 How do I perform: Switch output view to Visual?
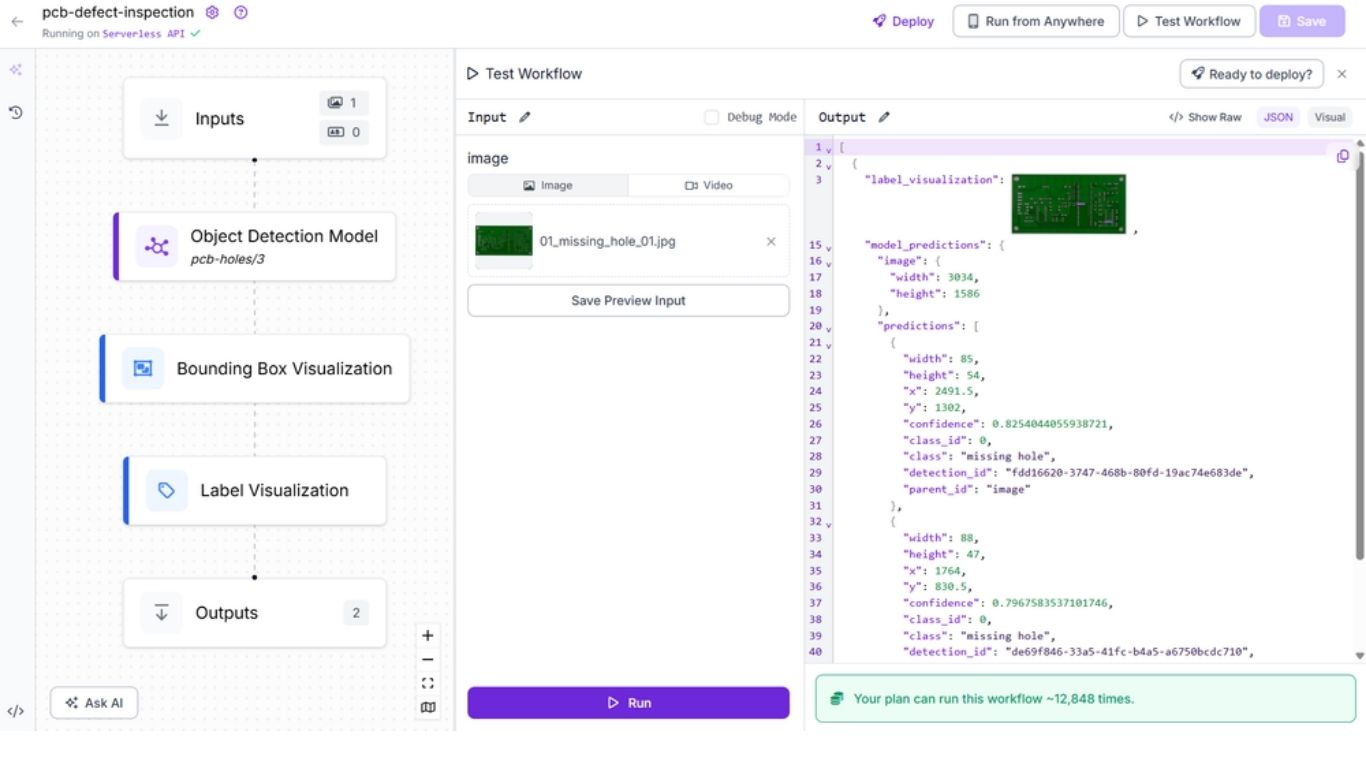pyautogui.click(x=1329, y=117)
